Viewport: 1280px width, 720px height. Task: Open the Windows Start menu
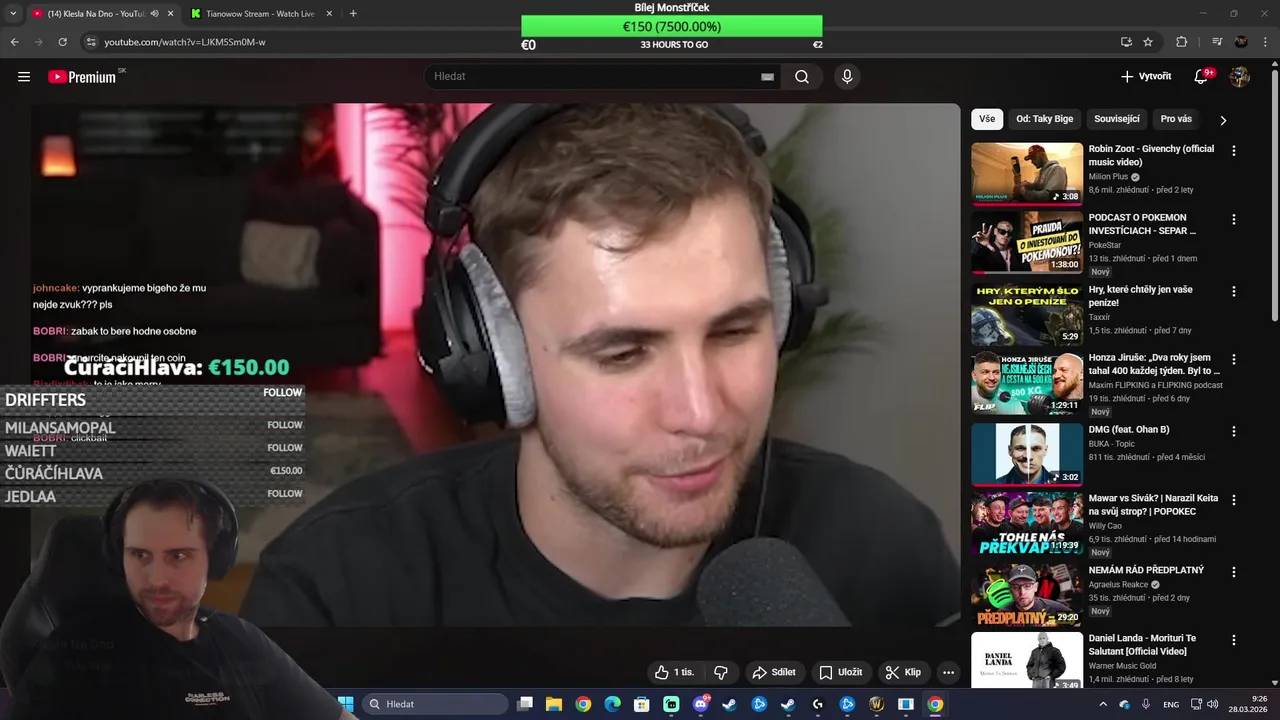pyautogui.click(x=346, y=704)
